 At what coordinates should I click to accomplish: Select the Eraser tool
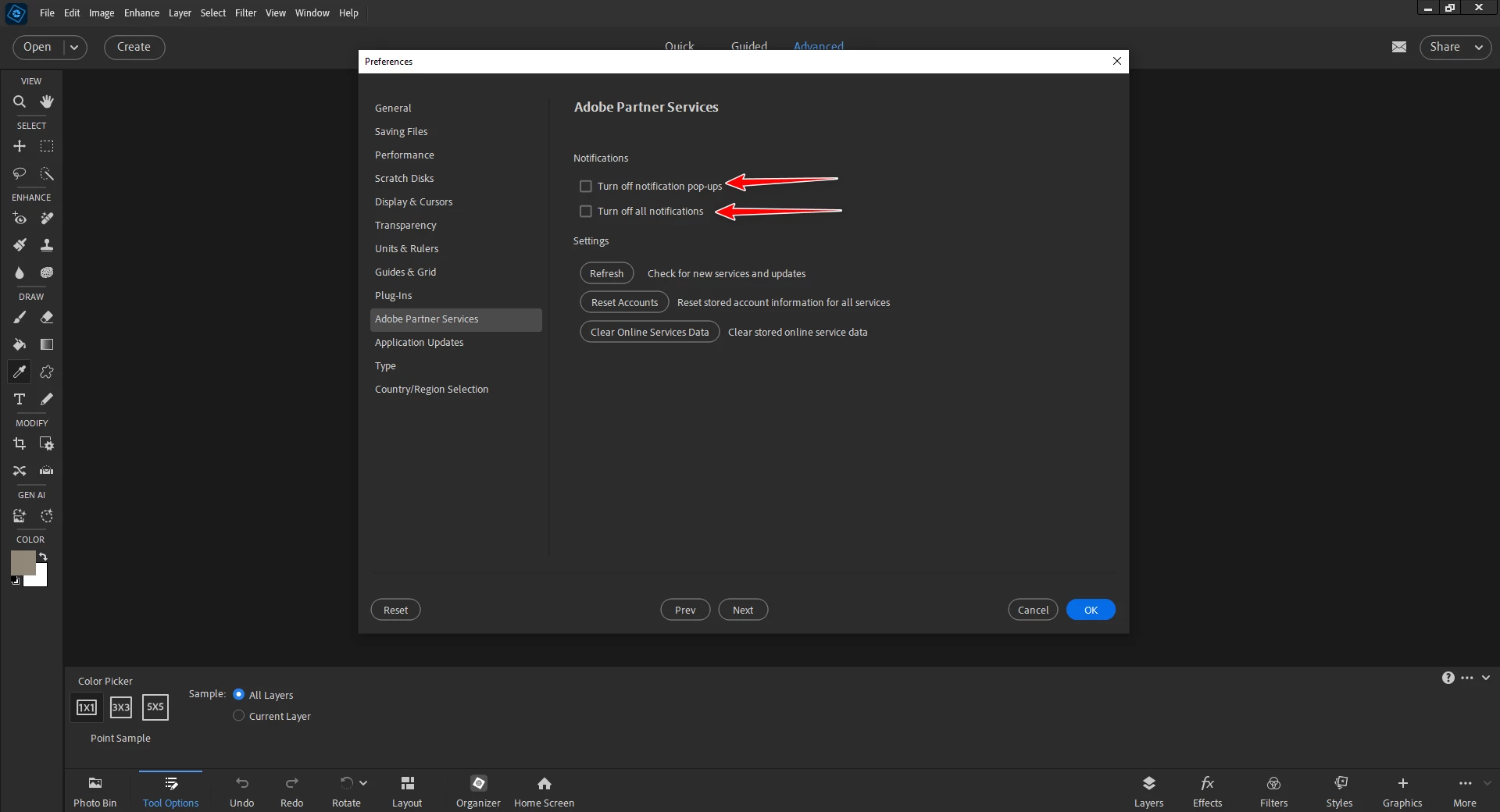(47, 317)
